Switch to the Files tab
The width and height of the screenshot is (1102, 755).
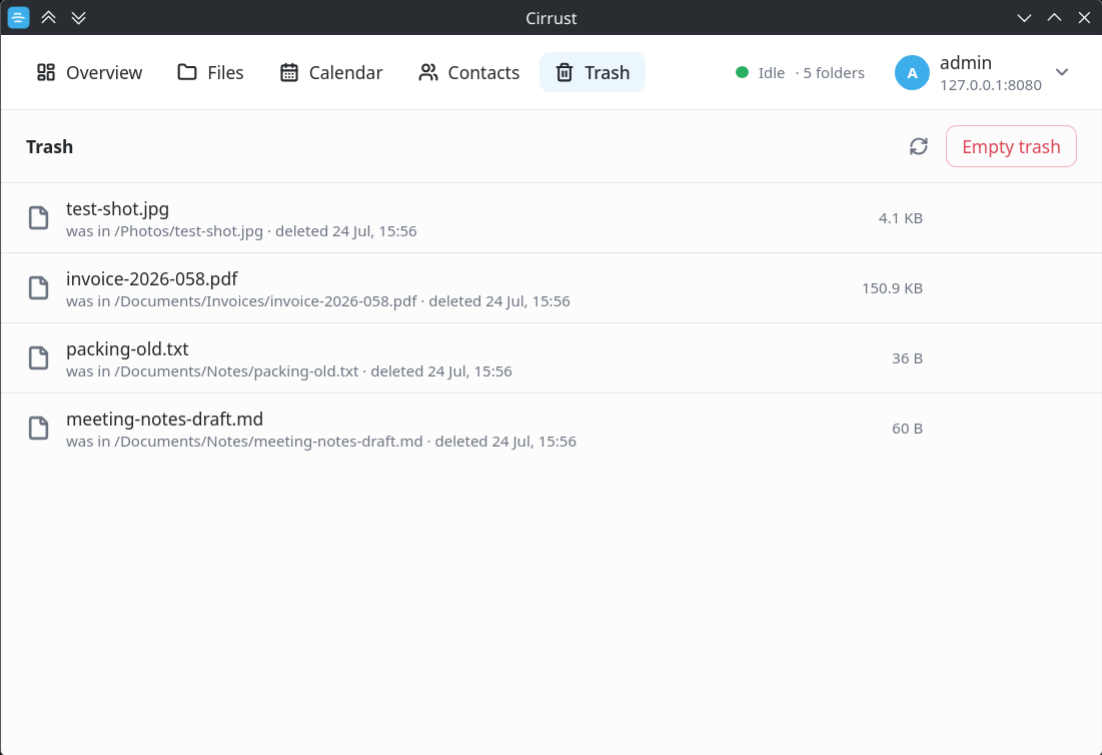click(210, 72)
